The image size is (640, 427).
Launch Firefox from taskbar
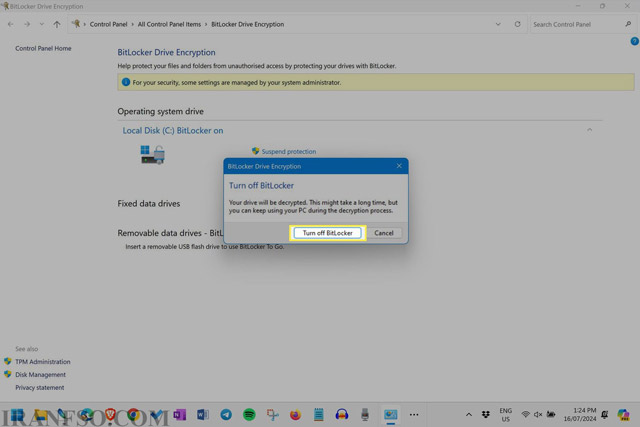tap(295, 415)
